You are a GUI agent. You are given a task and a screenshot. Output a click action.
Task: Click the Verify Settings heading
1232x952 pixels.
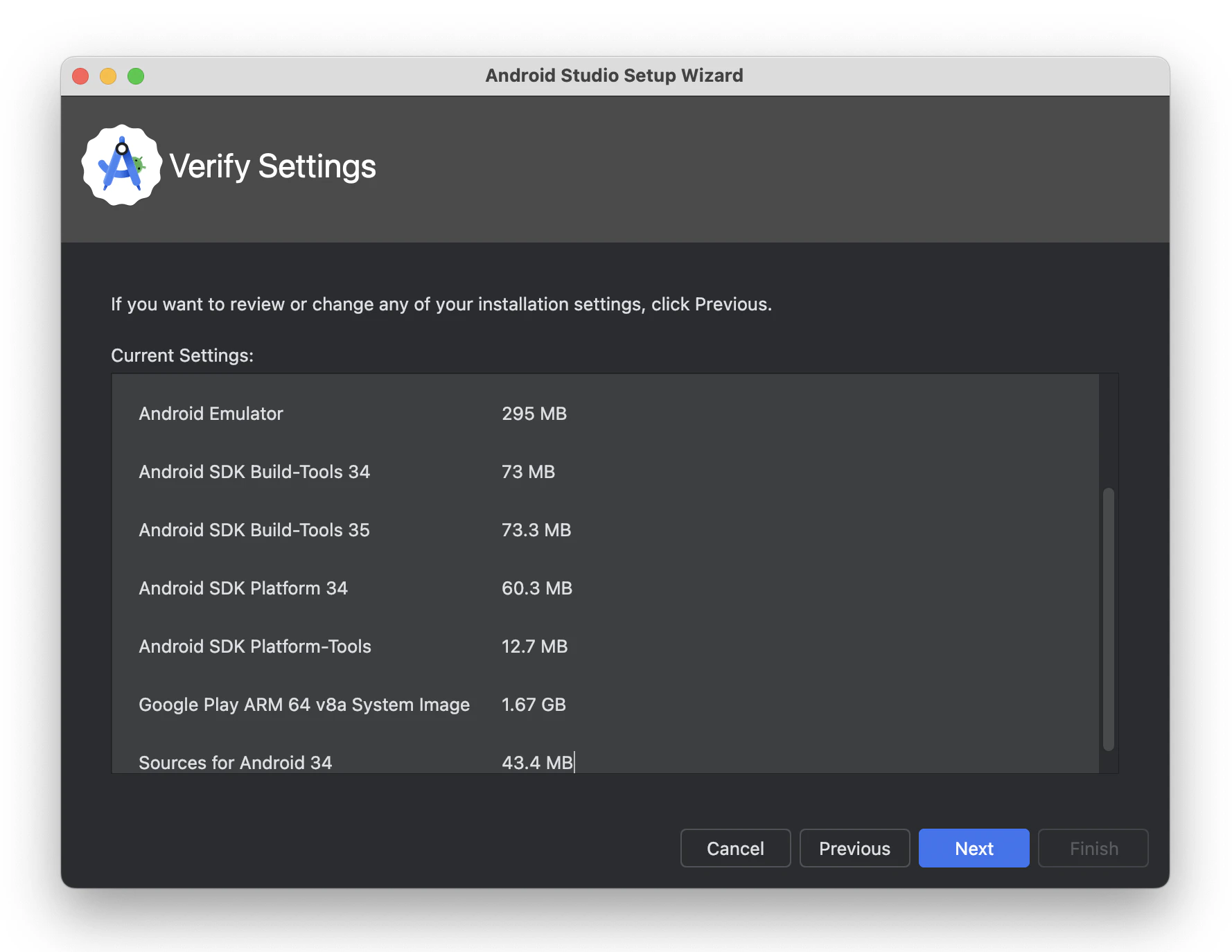(272, 167)
